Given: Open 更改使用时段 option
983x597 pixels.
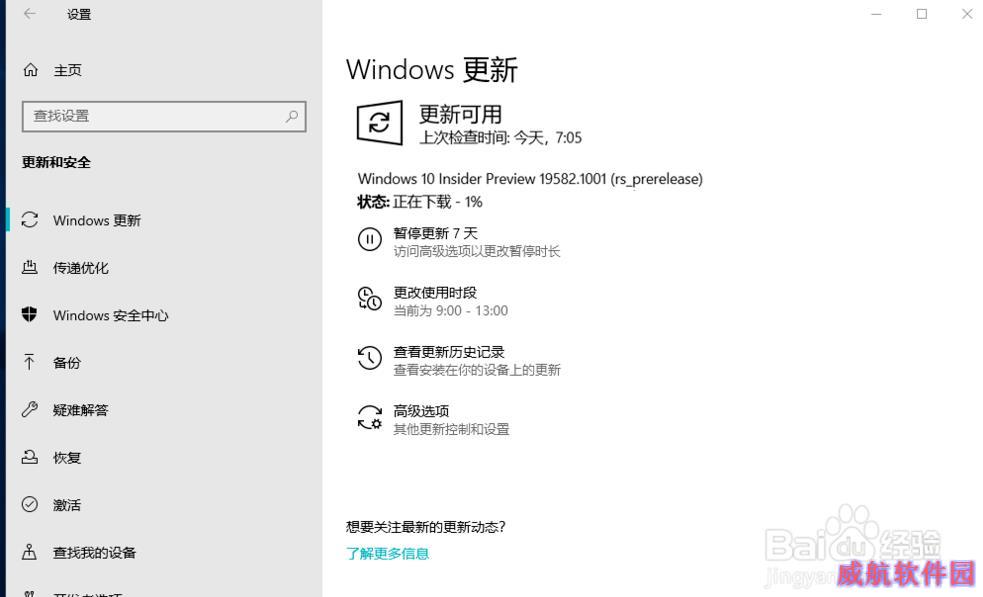Looking at the screenshot, I should [435, 292].
